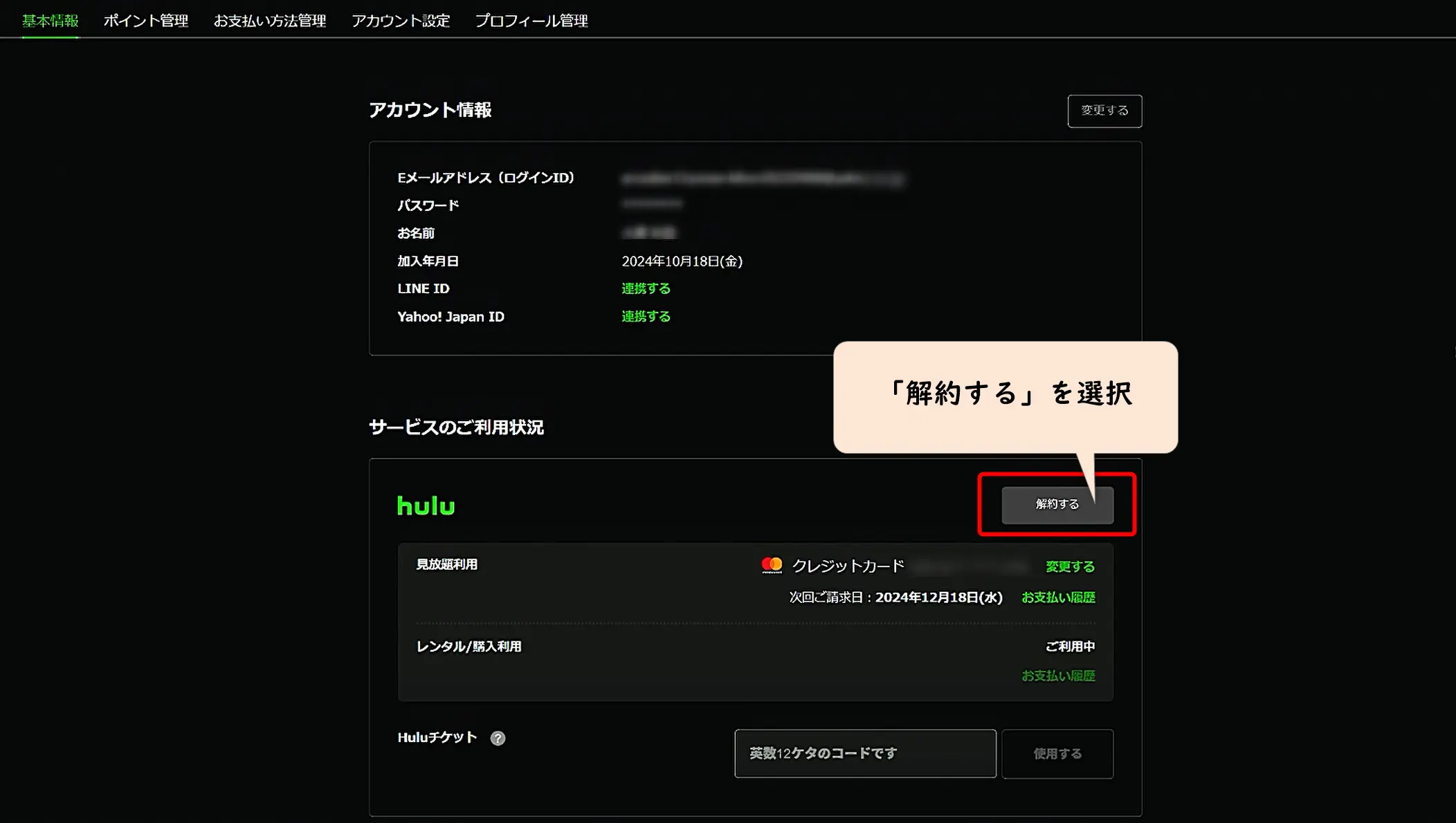Select the 加入年月日 value 2024年10月18日(金)
Image resolution: width=1456 pixels, height=823 pixels.
[x=682, y=261]
